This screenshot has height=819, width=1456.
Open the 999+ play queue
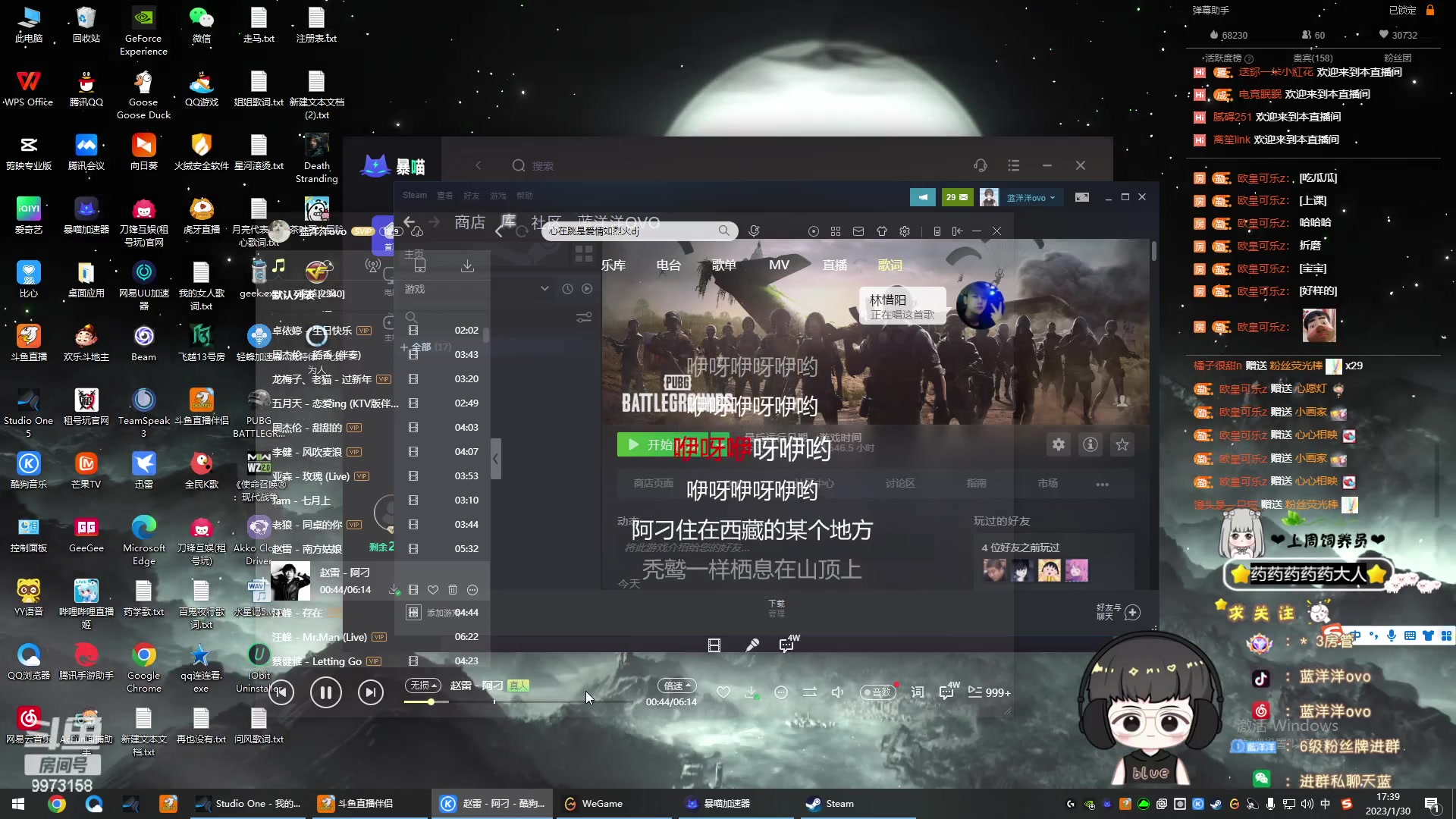[x=990, y=692]
